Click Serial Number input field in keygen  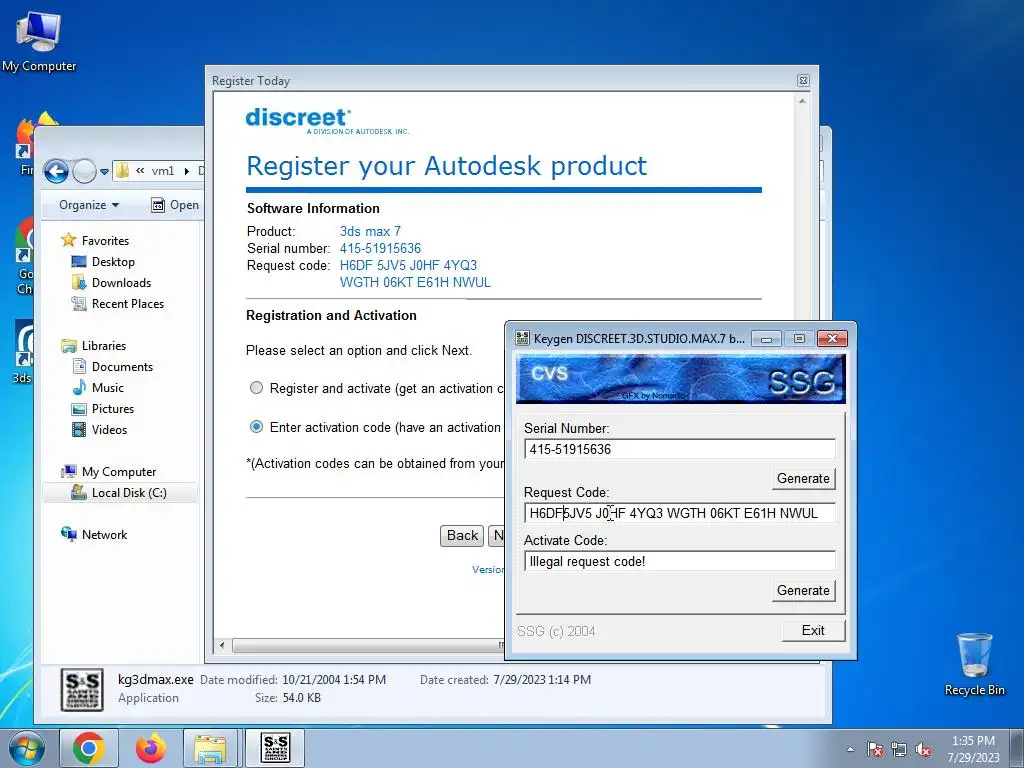679,449
